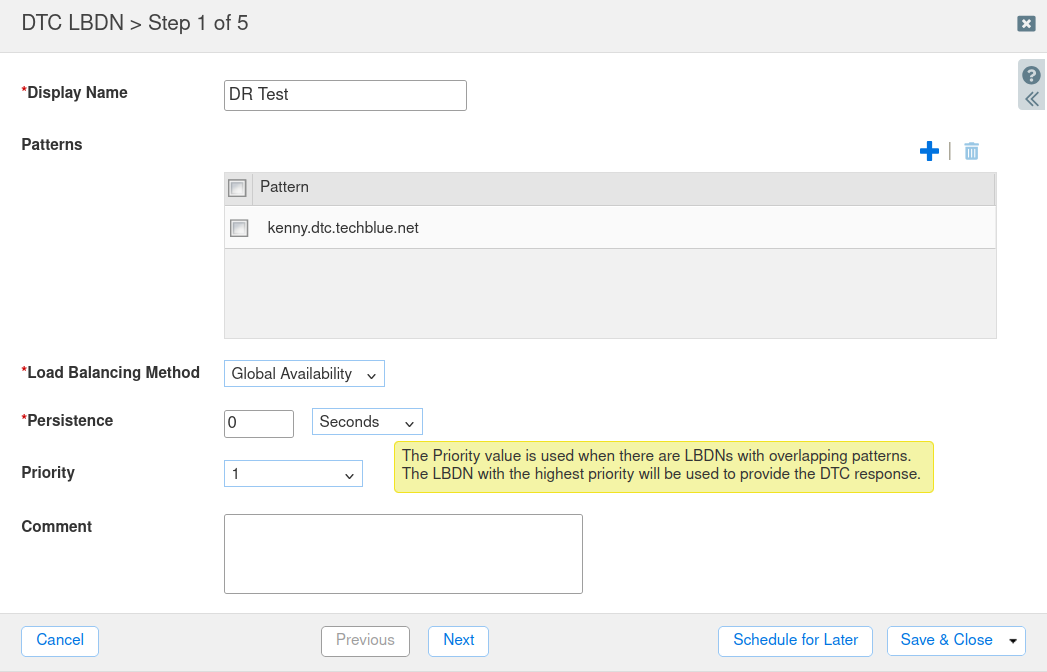Image resolution: width=1047 pixels, height=672 pixels.
Task: Open the Help question mark icon
Action: pos(1032,76)
